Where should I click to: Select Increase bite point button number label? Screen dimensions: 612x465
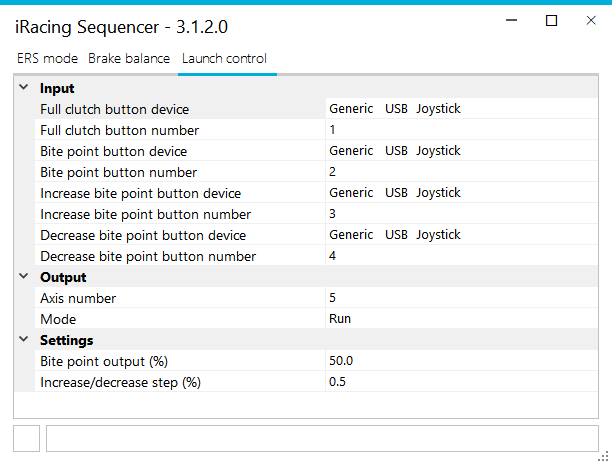146,215
